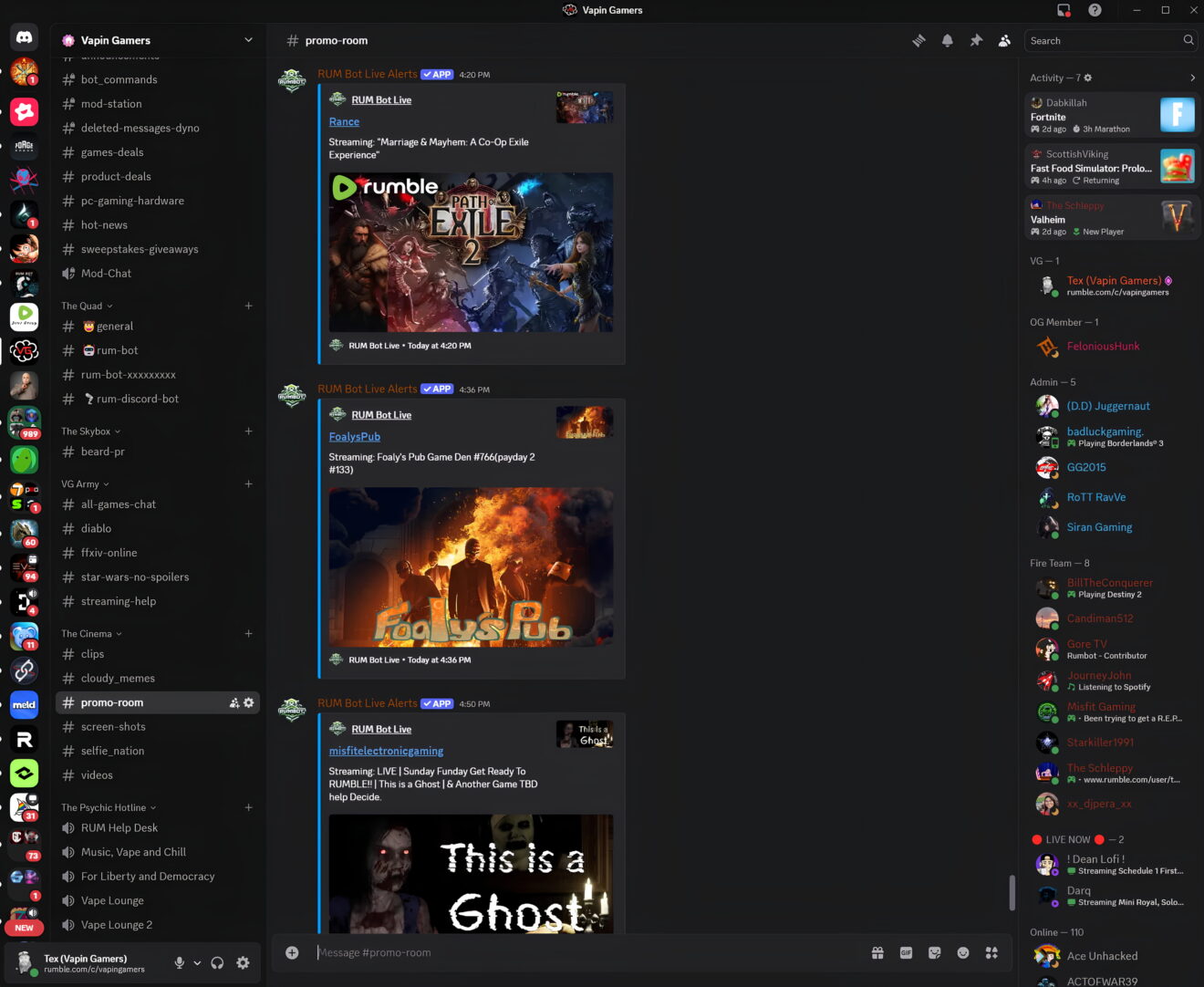Open user settings gear near Tex
The height and width of the screenshot is (987, 1204).
pyautogui.click(x=243, y=962)
